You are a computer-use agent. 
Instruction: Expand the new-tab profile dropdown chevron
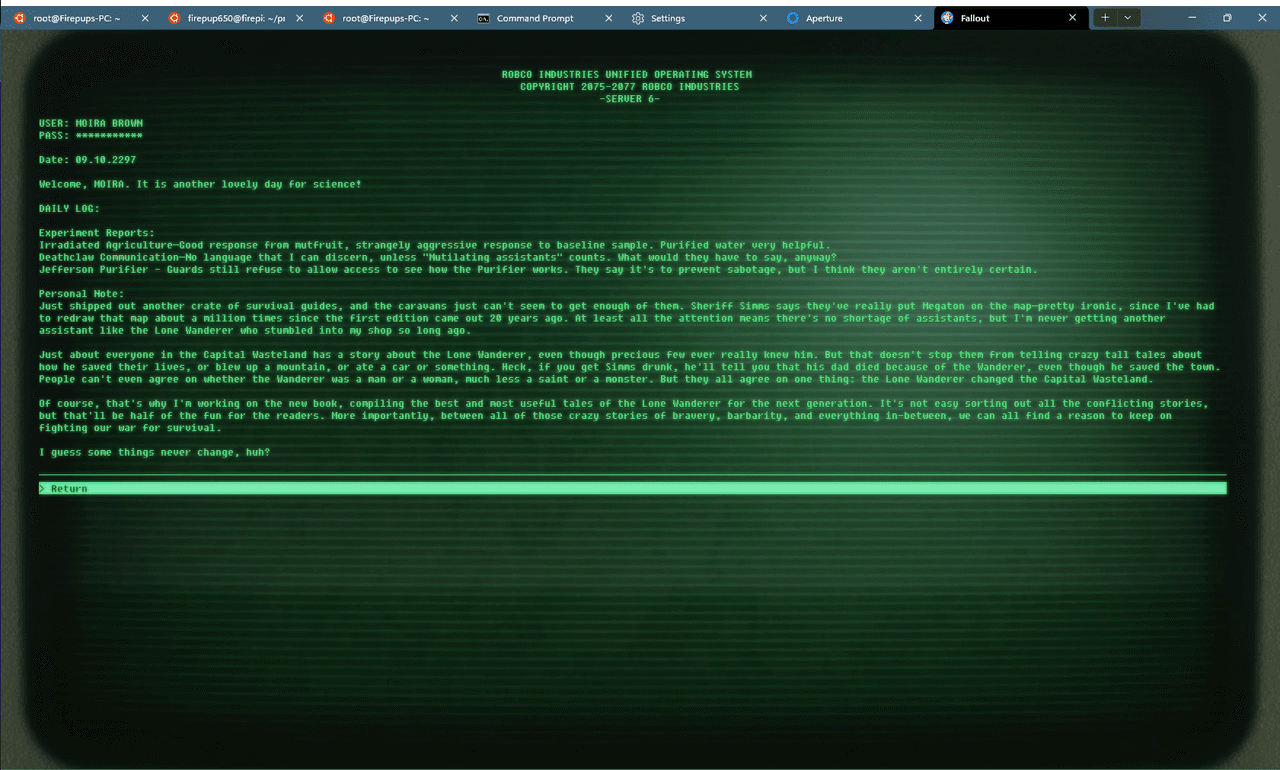pyautogui.click(x=1128, y=18)
